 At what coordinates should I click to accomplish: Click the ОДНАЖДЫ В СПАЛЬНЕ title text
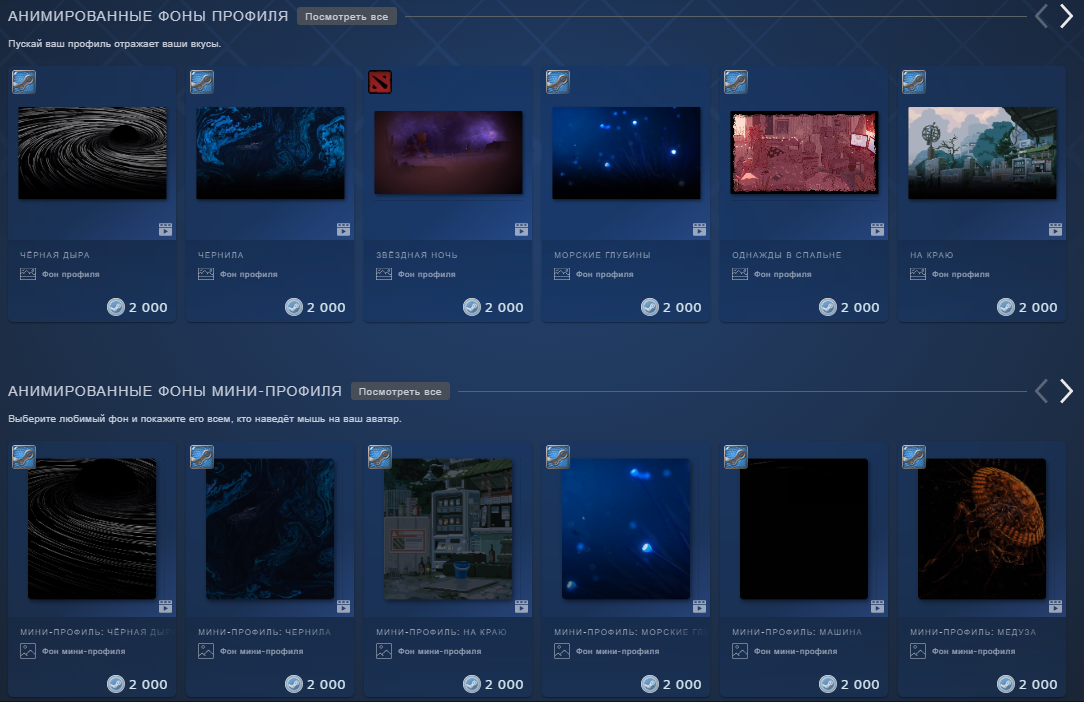787,255
